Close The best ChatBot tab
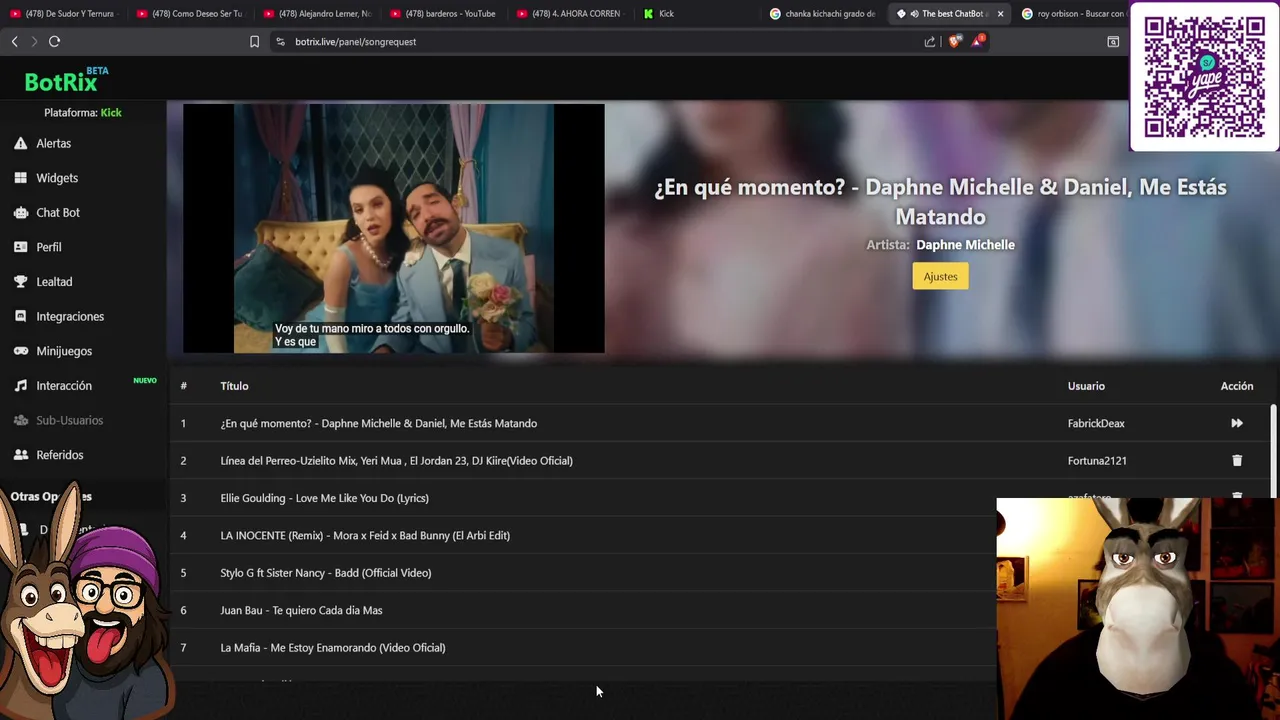Viewport: 1280px width, 720px height. pos(1000,14)
